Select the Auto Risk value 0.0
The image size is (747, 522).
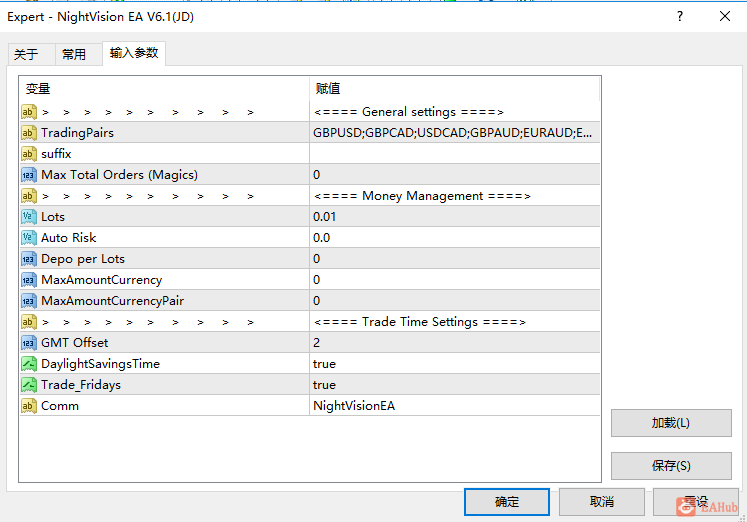coord(454,238)
